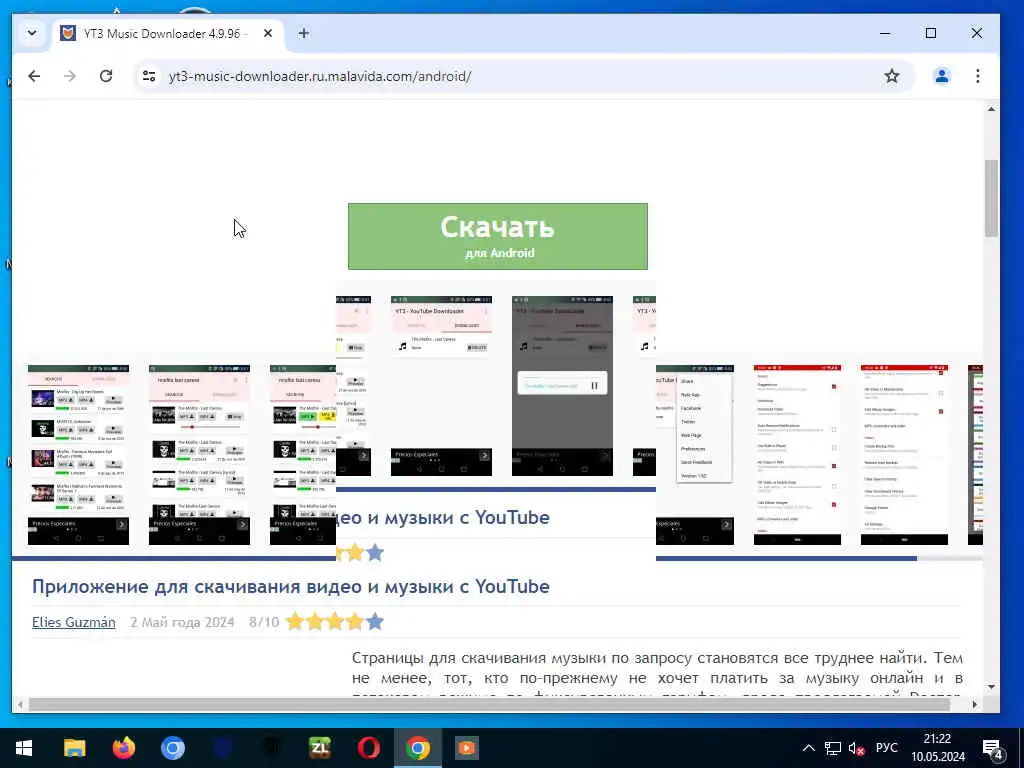Open the grayed-out screenshot with pause dialog
The width and height of the screenshot is (1024, 768).
point(562,385)
